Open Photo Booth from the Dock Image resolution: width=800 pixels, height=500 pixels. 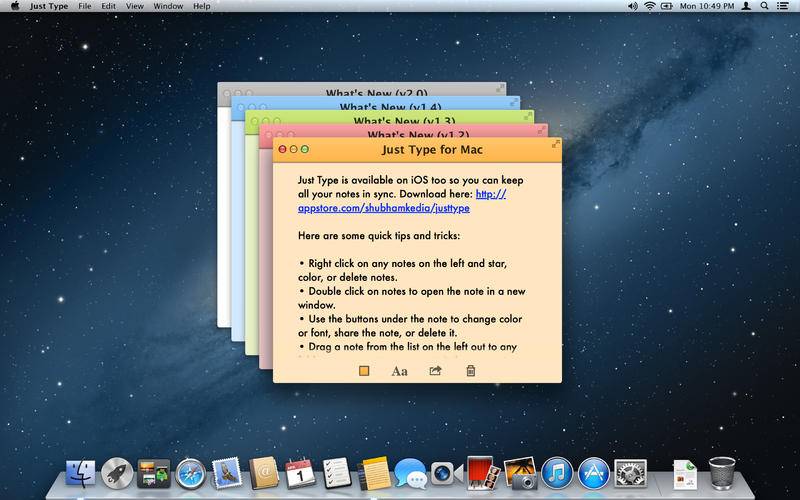click(483, 473)
